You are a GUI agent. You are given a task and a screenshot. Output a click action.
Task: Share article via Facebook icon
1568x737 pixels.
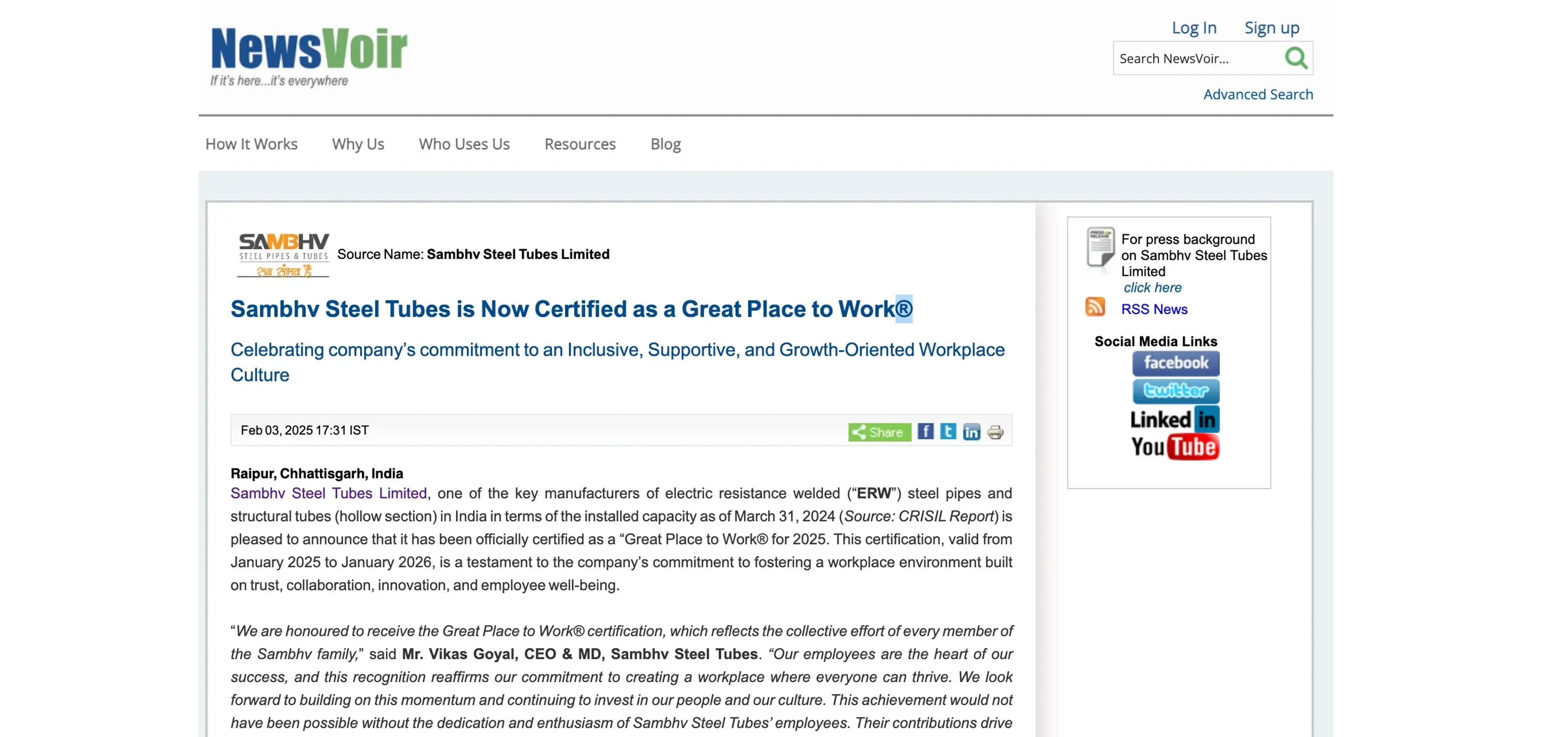pos(925,432)
